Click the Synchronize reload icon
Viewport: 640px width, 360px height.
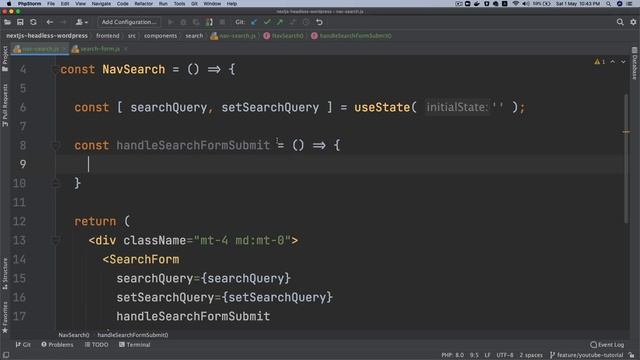(x=33, y=22)
